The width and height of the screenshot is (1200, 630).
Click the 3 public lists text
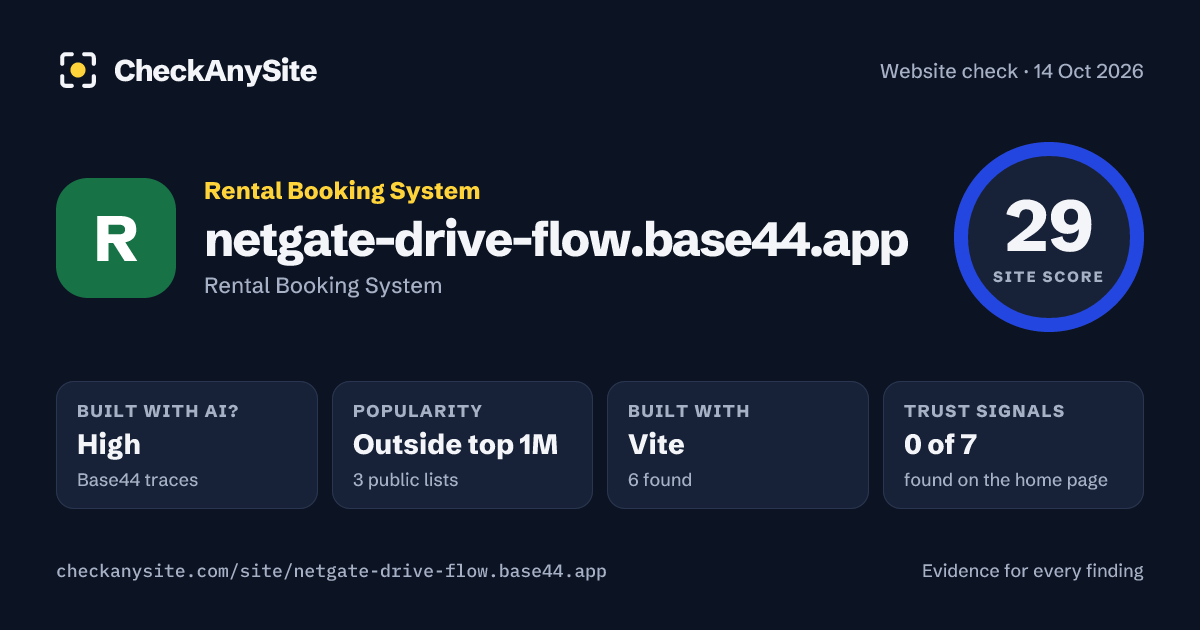click(405, 480)
